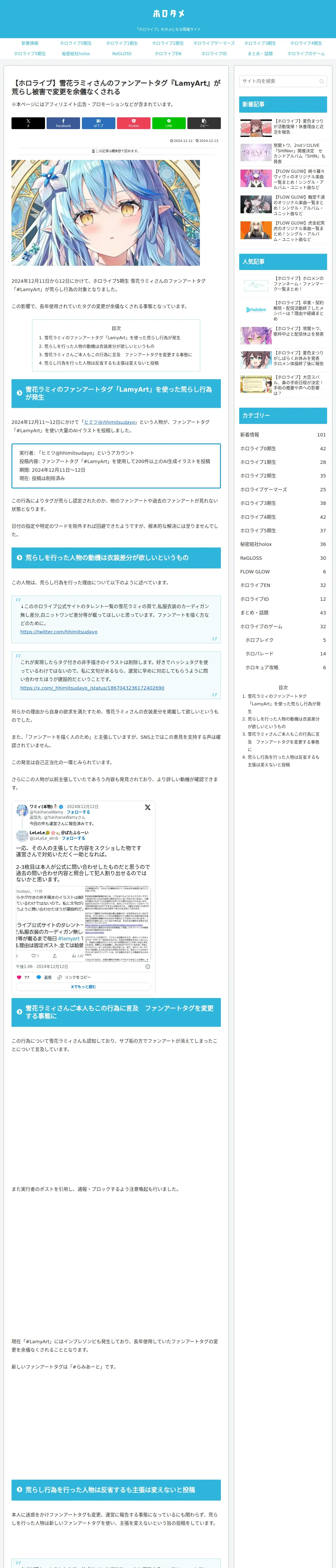
Task: Open the ホロライブ1期生 menu item
Action: coord(122,43)
